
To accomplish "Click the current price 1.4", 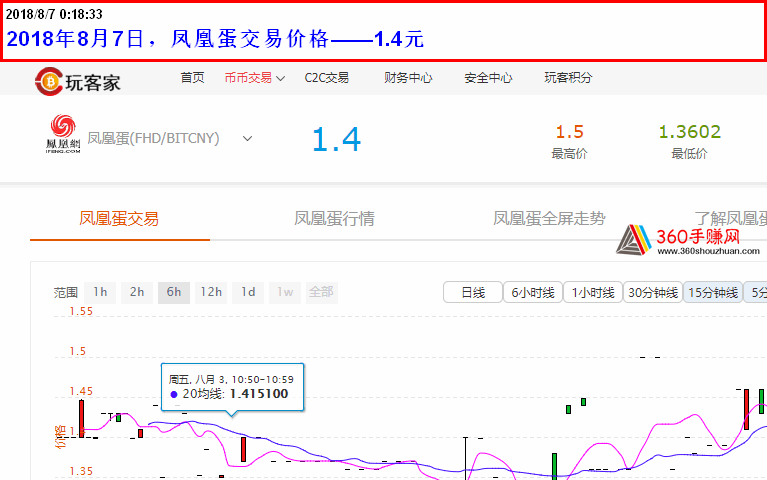I will point(336,139).
